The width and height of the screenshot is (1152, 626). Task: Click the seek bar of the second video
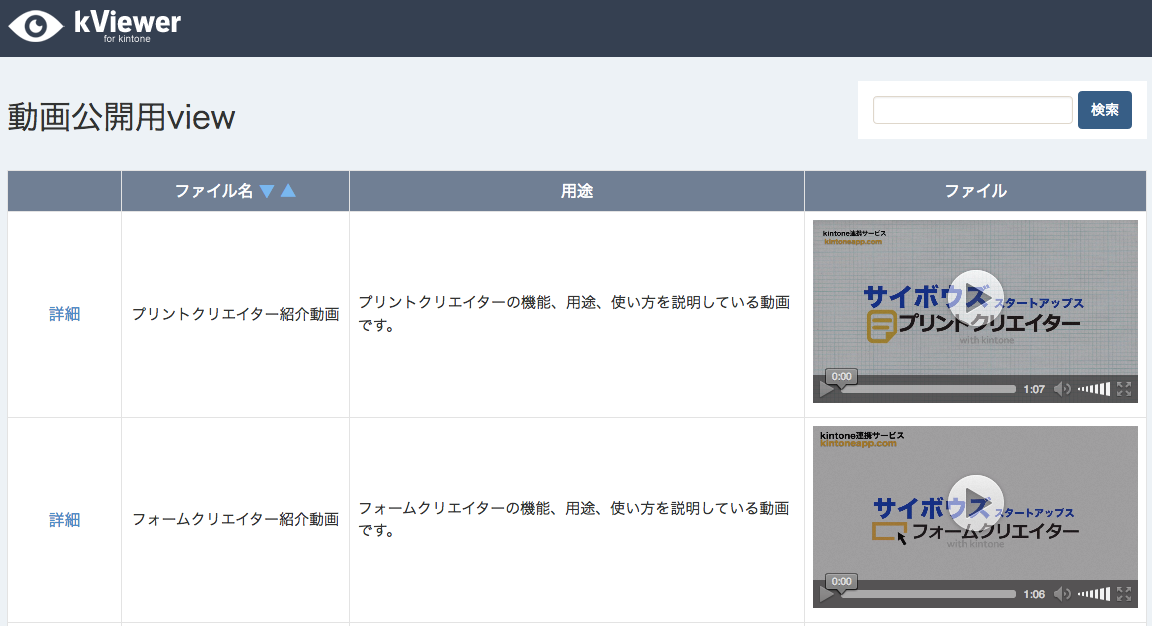(x=928, y=594)
